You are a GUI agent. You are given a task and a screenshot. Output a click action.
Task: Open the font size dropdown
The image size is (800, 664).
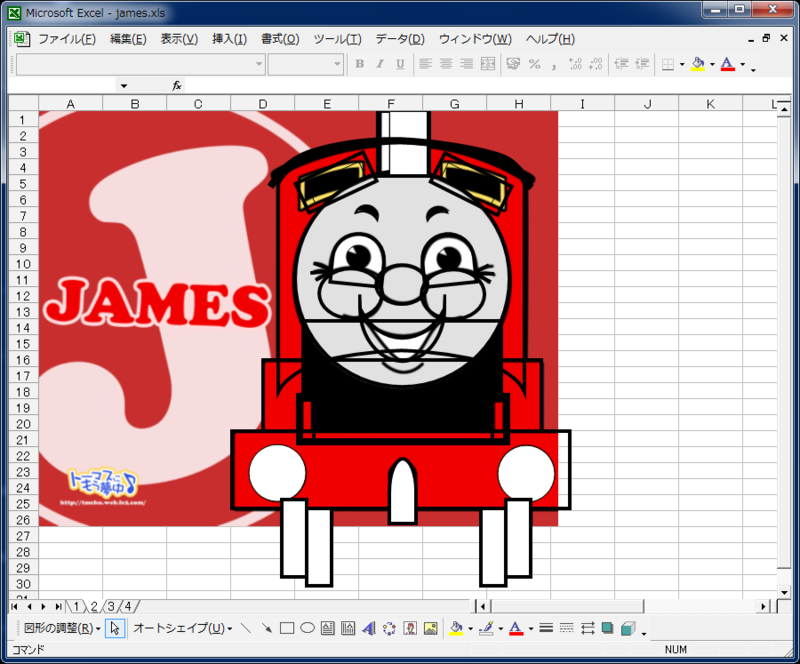pyautogui.click(x=337, y=64)
